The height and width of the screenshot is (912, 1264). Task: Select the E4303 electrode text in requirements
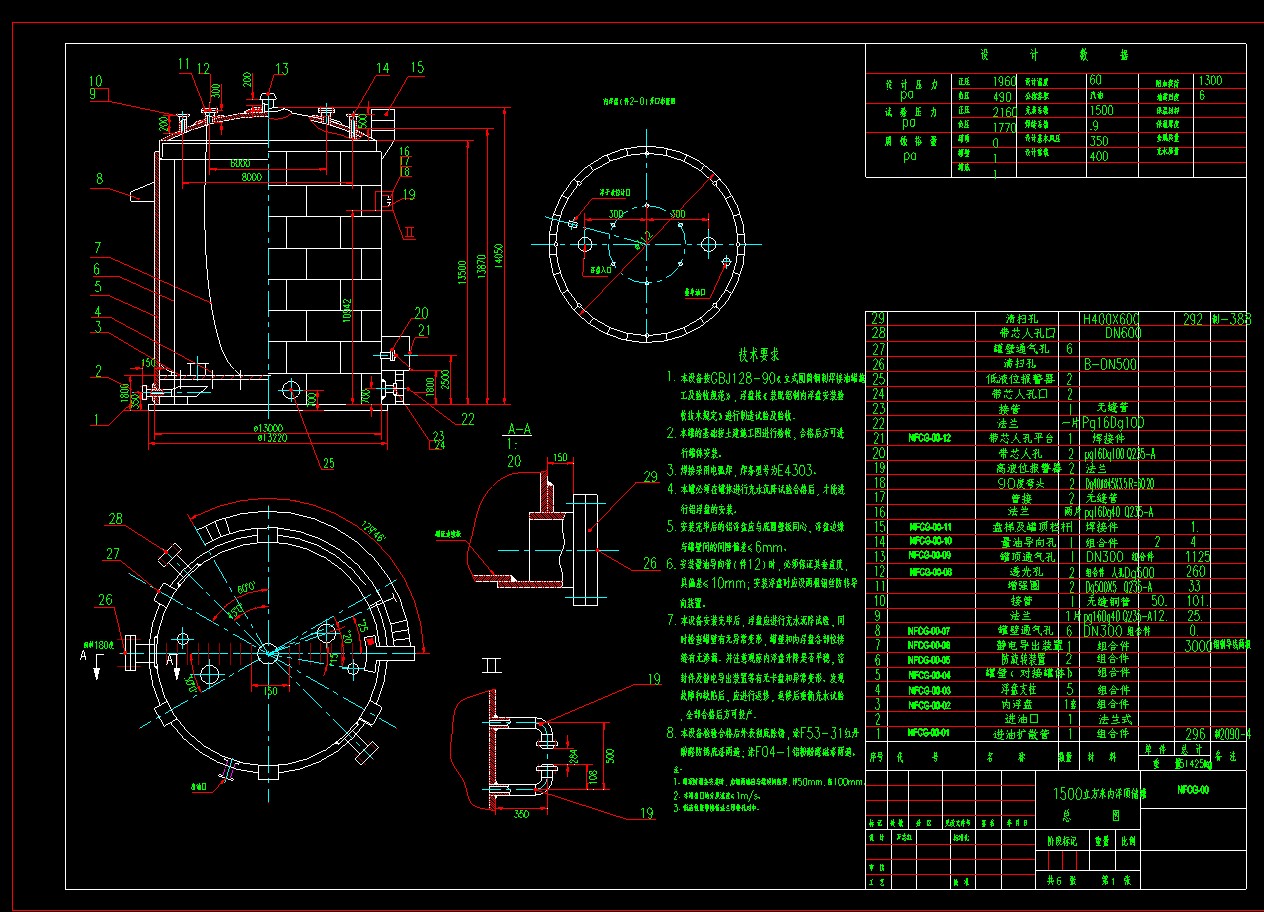(793, 468)
